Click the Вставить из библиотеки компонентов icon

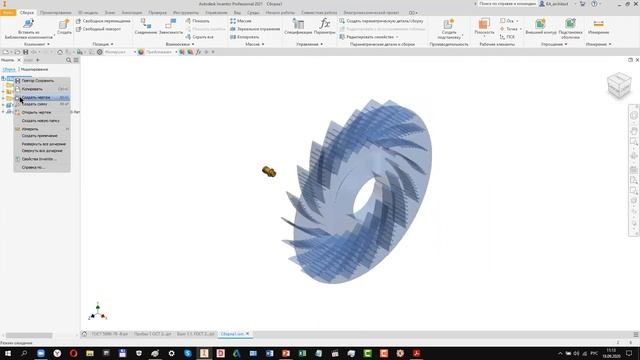click(29, 24)
